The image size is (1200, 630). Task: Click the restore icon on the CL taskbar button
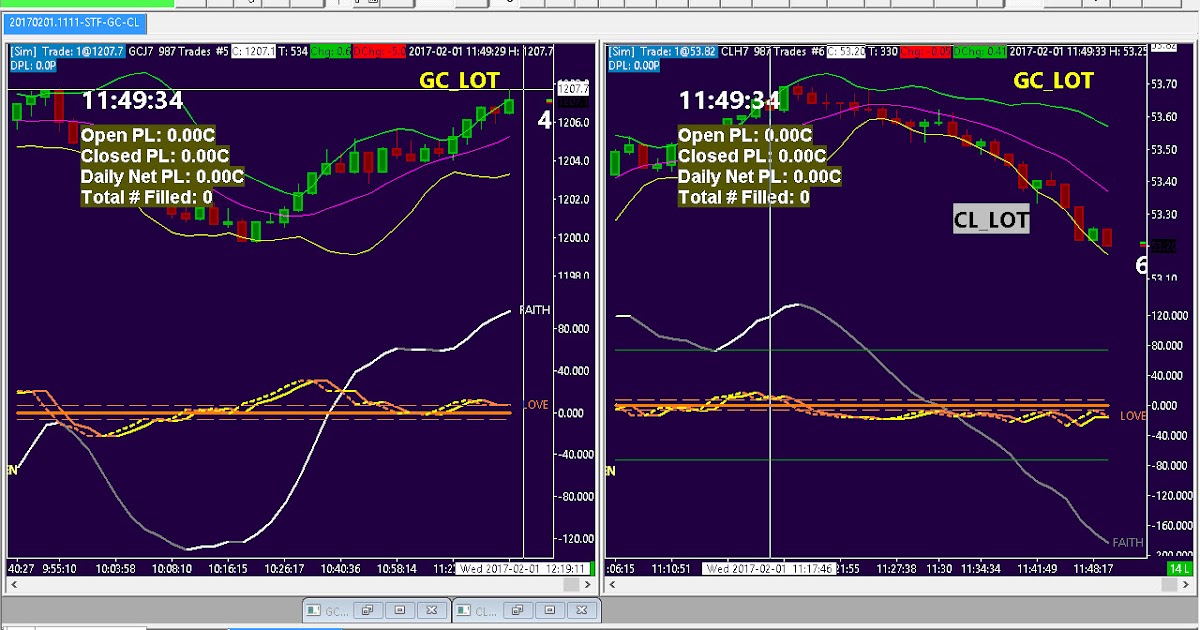point(518,610)
